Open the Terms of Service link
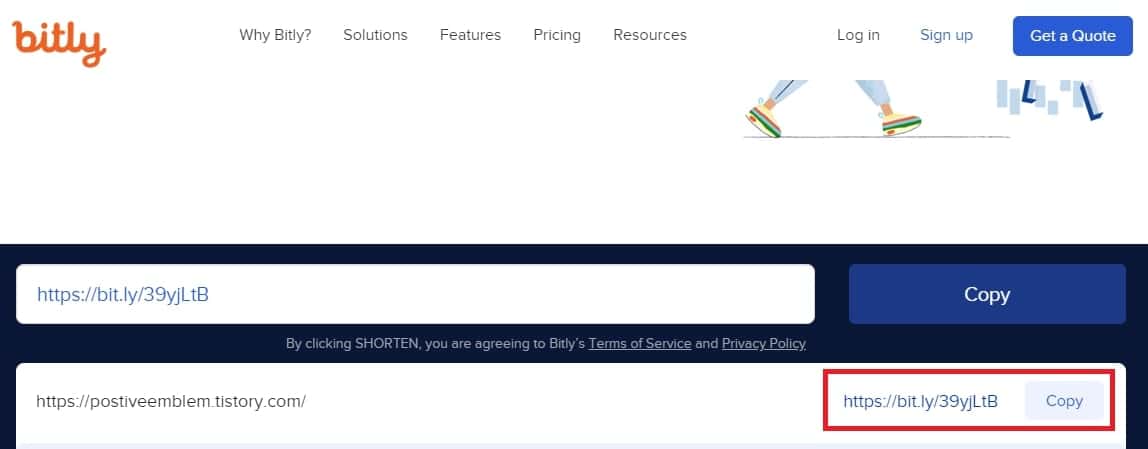 (x=640, y=343)
